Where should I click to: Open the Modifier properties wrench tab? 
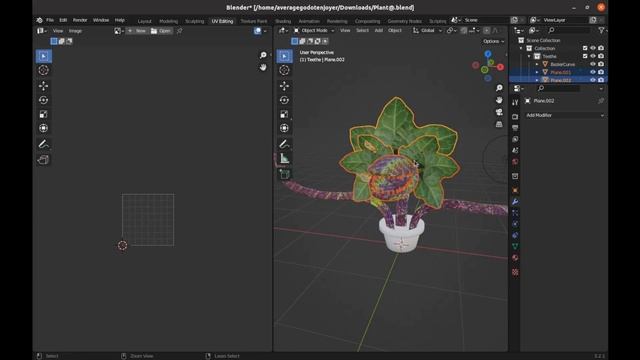(x=515, y=202)
